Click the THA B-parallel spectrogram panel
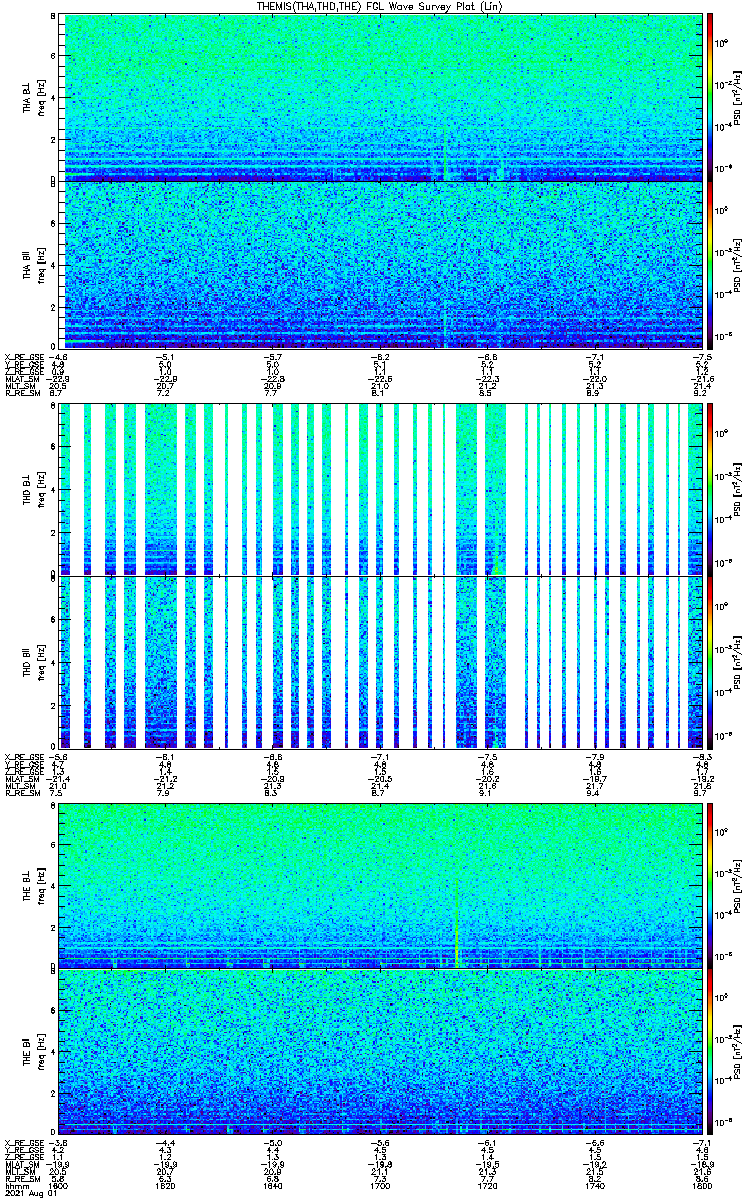 [380, 264]
